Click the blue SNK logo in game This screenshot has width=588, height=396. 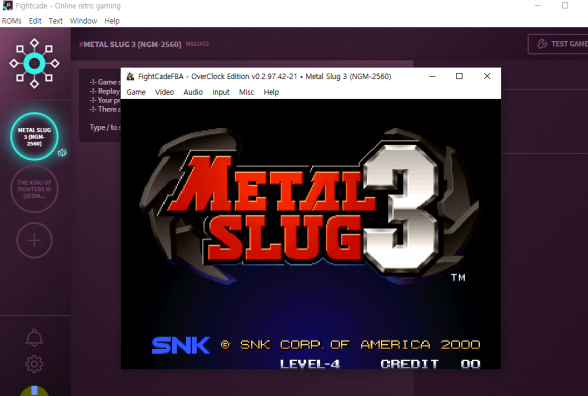181,345
